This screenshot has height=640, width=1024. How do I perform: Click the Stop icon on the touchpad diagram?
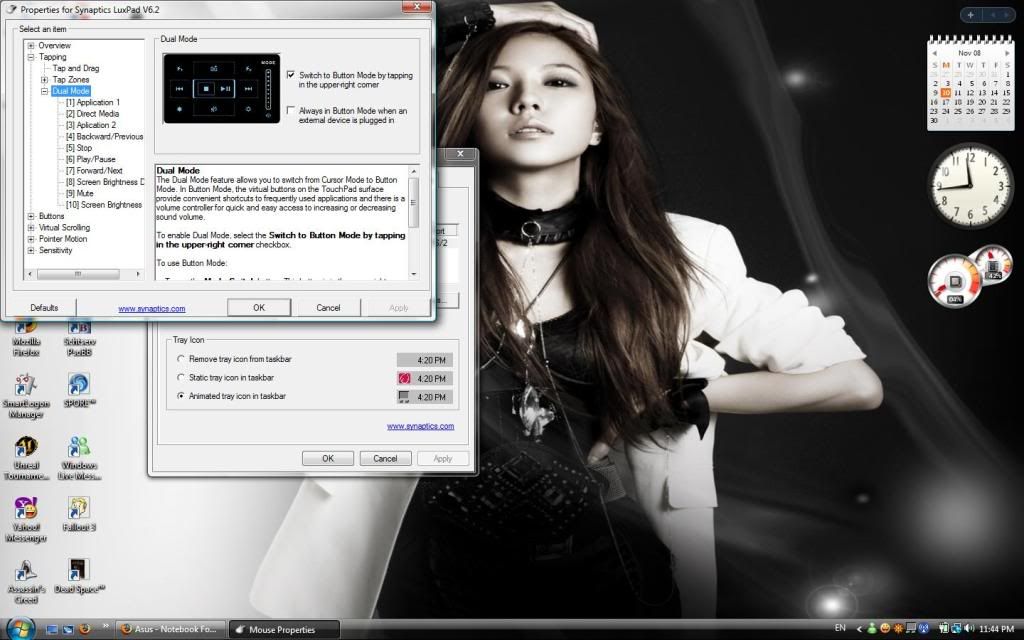click(x=206, y=88)
